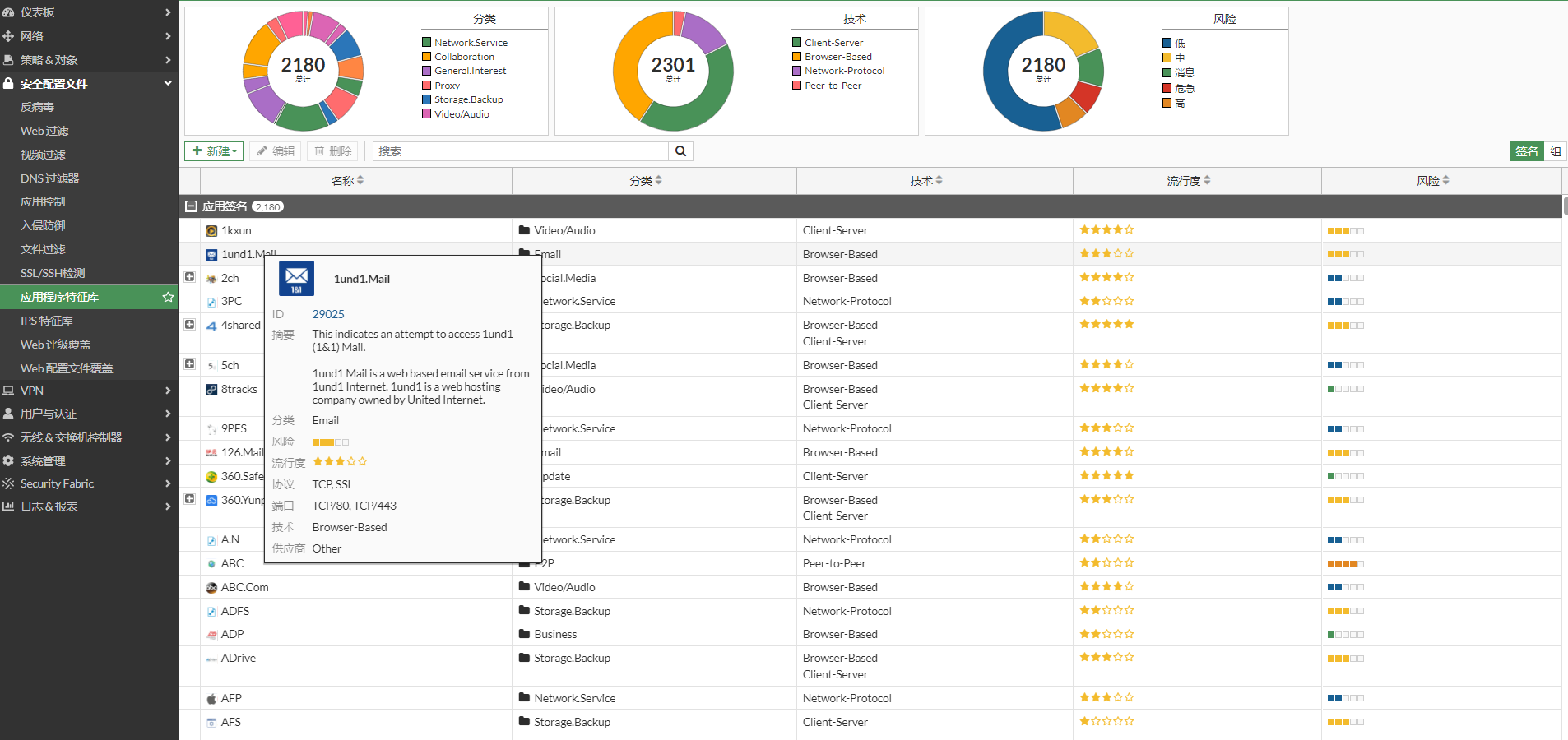Open the 新建 dropdown button
Image resolution: width=1568 pixels, height=740 pixels.
(x=214, y=151)
